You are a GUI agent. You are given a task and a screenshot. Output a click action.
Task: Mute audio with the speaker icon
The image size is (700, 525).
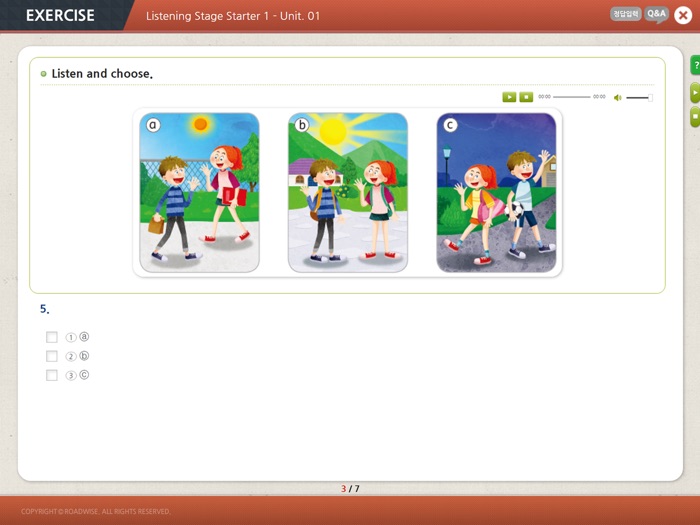click(617, 97)
